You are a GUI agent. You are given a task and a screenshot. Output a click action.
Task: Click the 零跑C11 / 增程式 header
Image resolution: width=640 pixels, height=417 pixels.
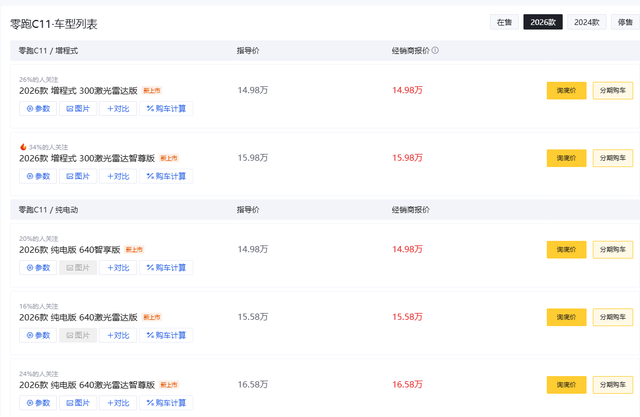(x=48, y=51)
